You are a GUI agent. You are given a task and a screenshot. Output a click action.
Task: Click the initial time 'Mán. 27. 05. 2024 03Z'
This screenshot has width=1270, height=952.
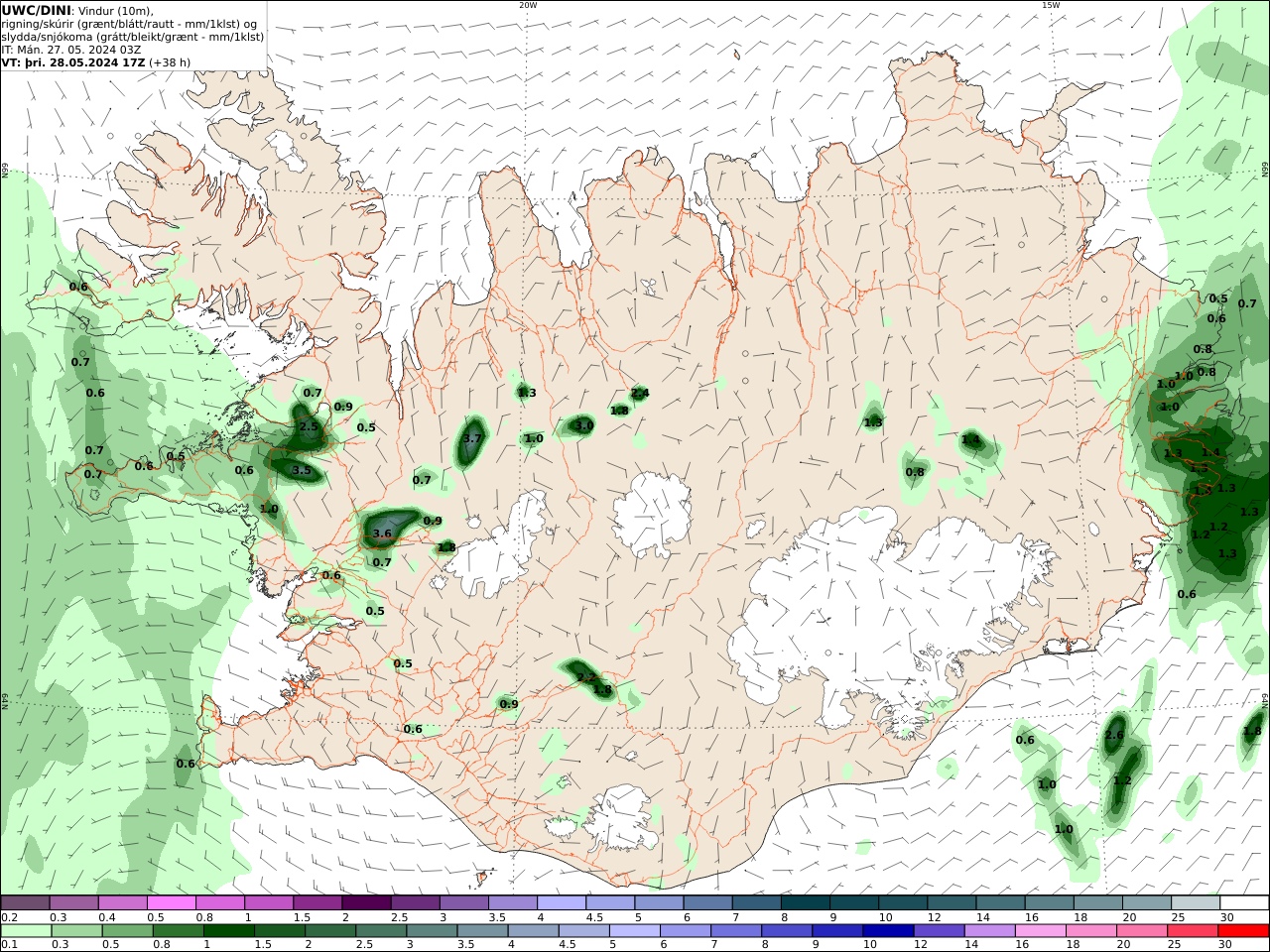pos(79,50)
